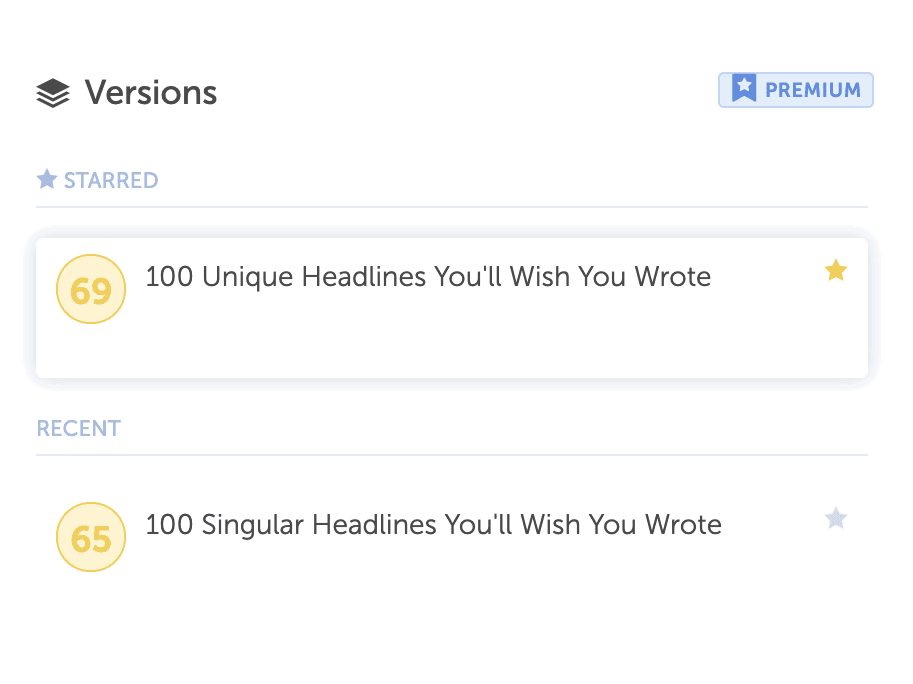
Task: Click the Versions stacked layers icon
Action: click(x=52, y=93)
